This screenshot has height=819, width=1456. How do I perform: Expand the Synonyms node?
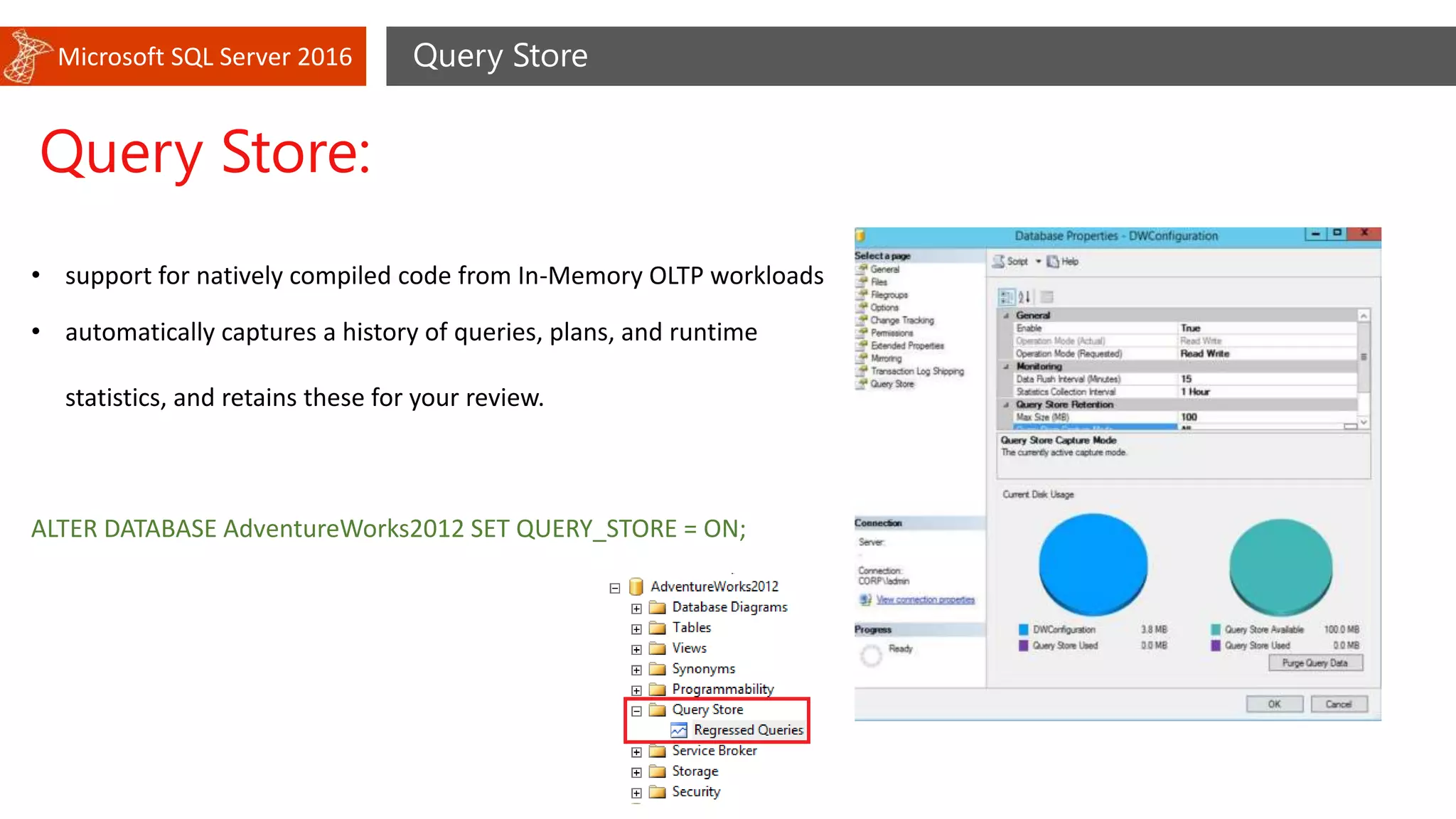click(x=636, y=670)
